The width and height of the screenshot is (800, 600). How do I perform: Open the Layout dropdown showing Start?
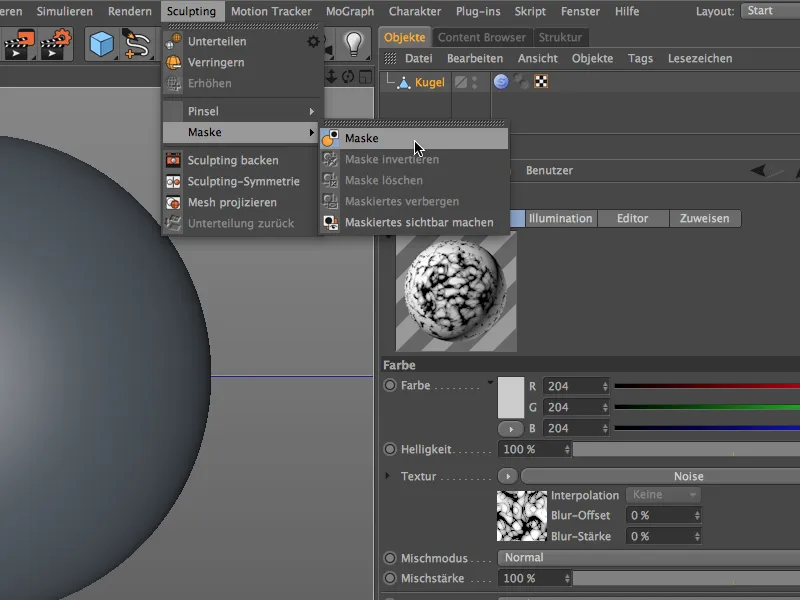pyautogui.click(x=769, y=11)
